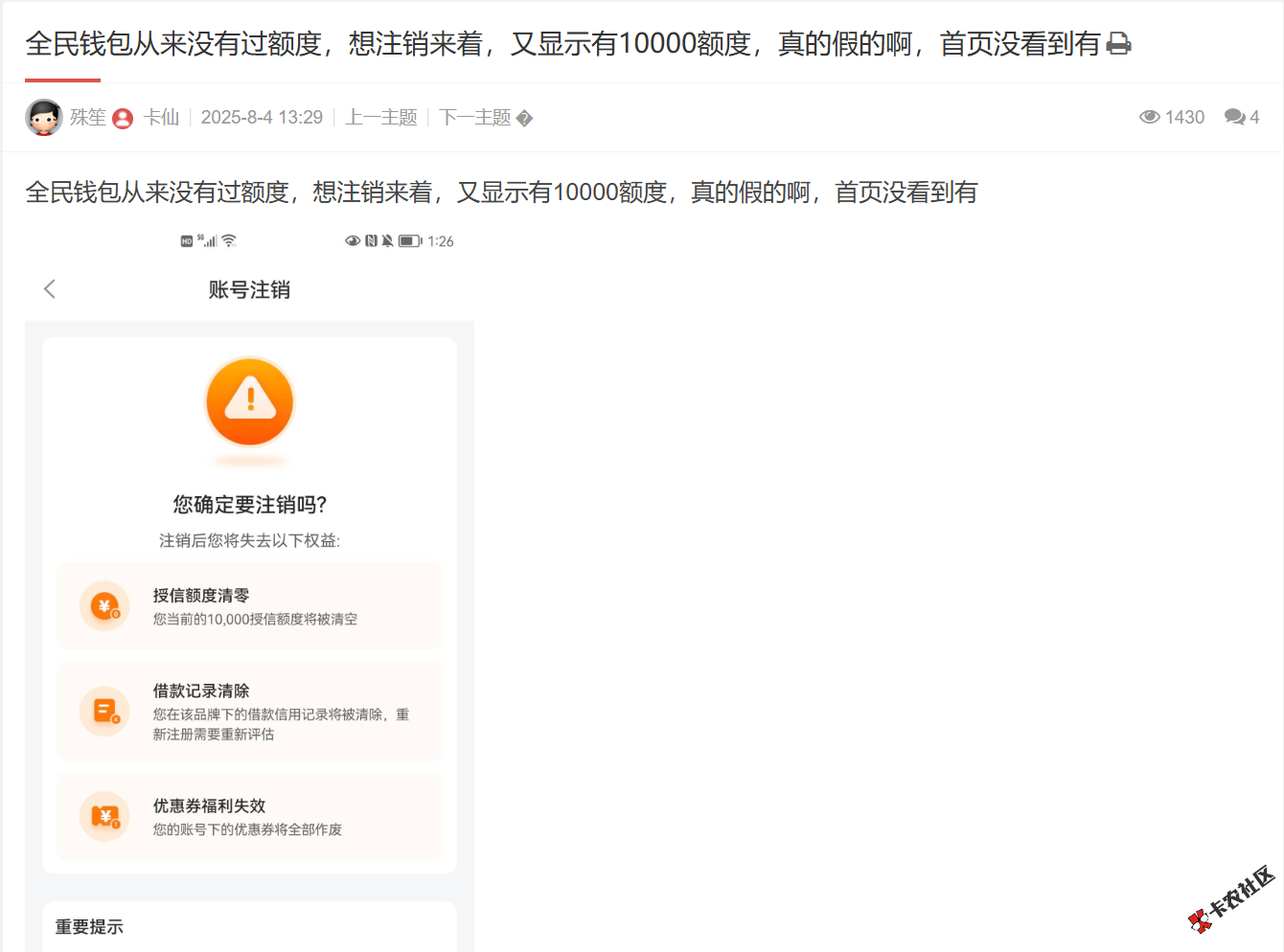Go to 下一主题 next thread
This screenshot has width=1284, height=952.
475,117
